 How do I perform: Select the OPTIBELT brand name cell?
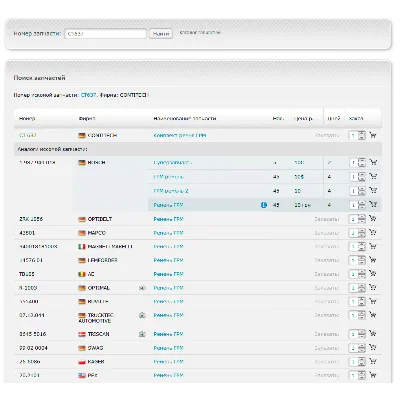[99, 219]
